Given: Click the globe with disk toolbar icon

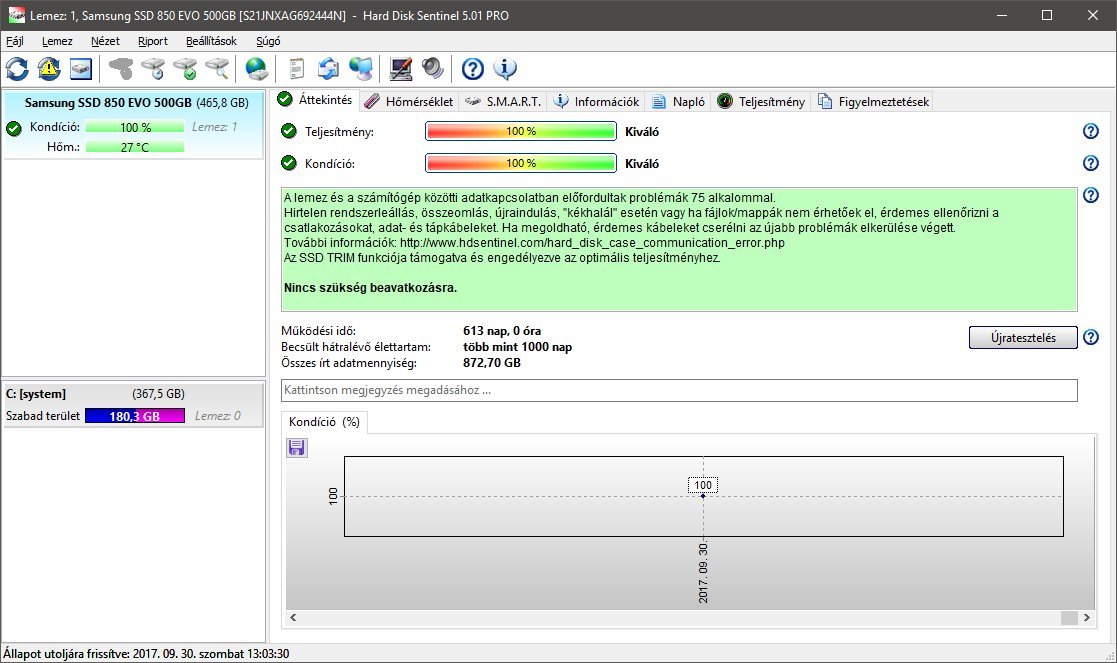Looking at the screenshot, I should (x=256, y=69).
